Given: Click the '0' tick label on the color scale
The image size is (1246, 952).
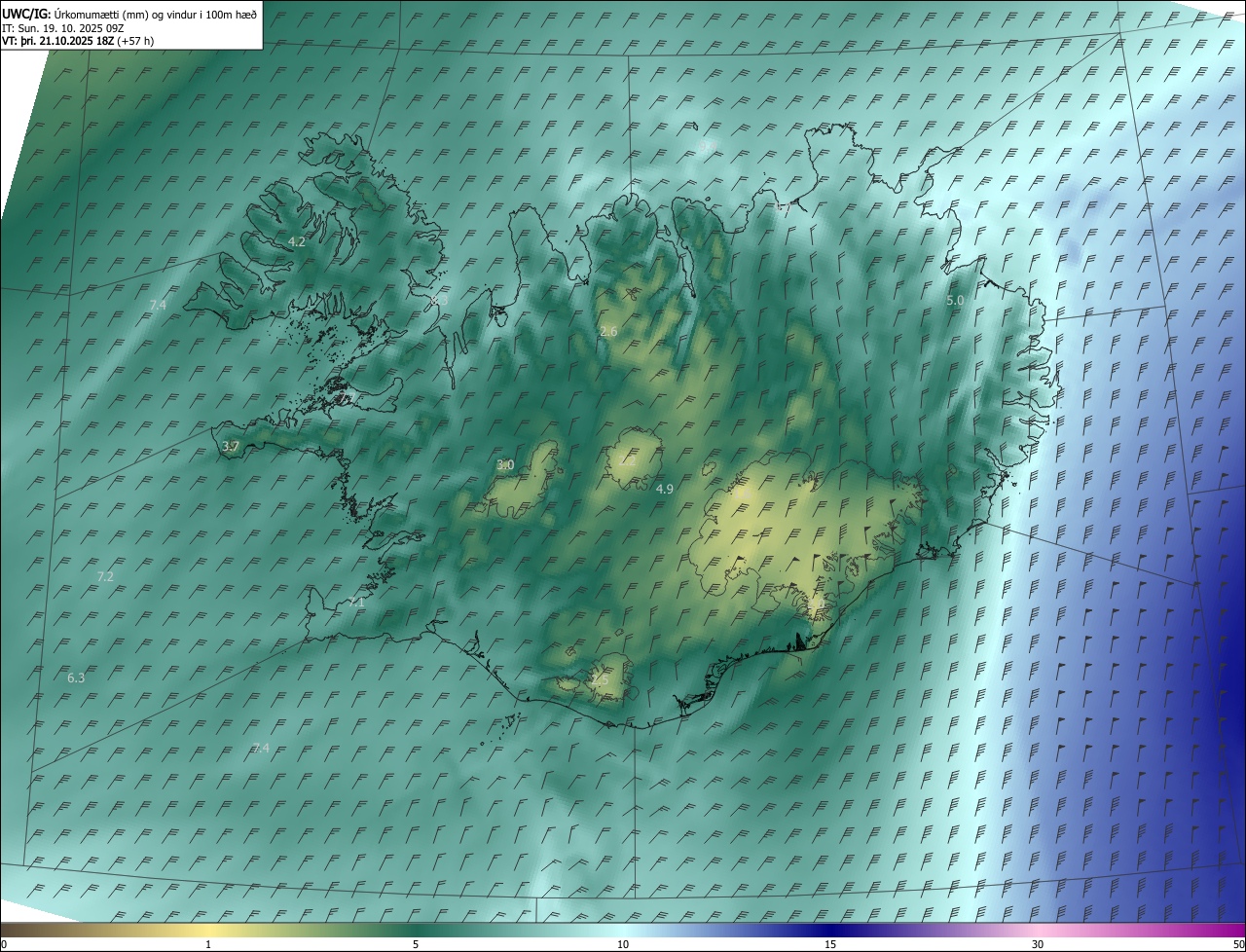Looking at the screenshot, I should click(4, 944).
